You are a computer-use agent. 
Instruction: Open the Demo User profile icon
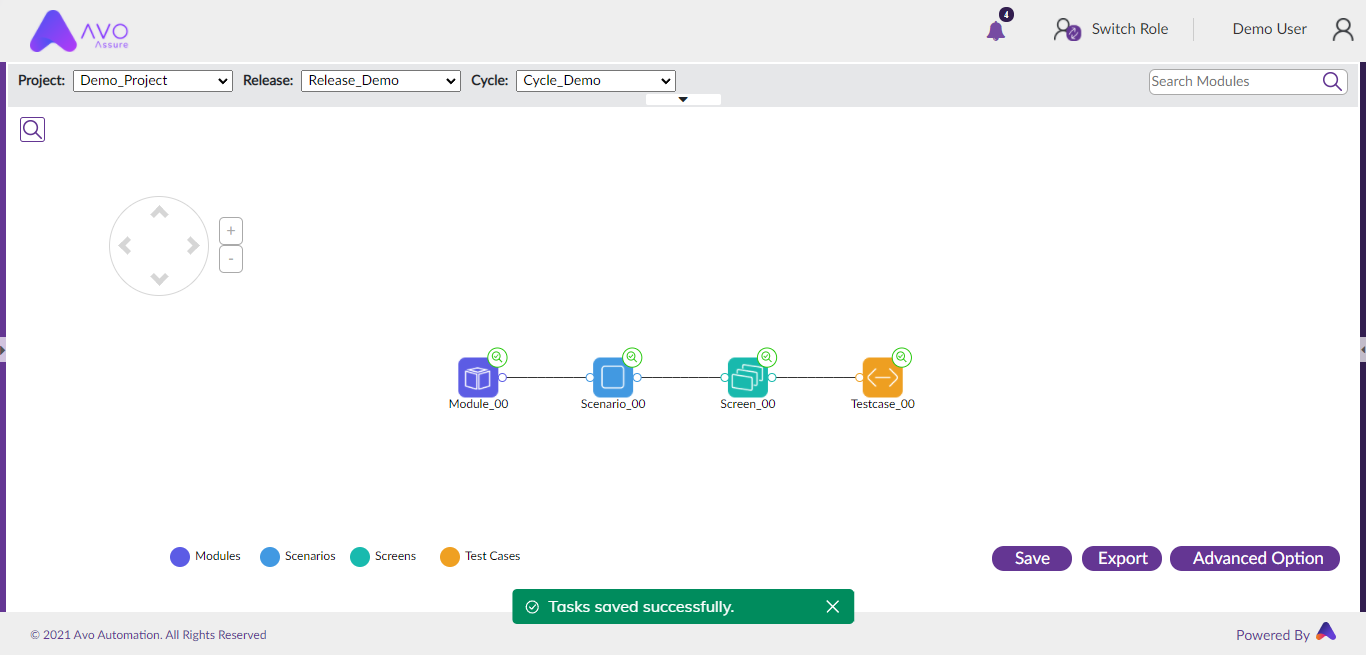[1343, 30]
